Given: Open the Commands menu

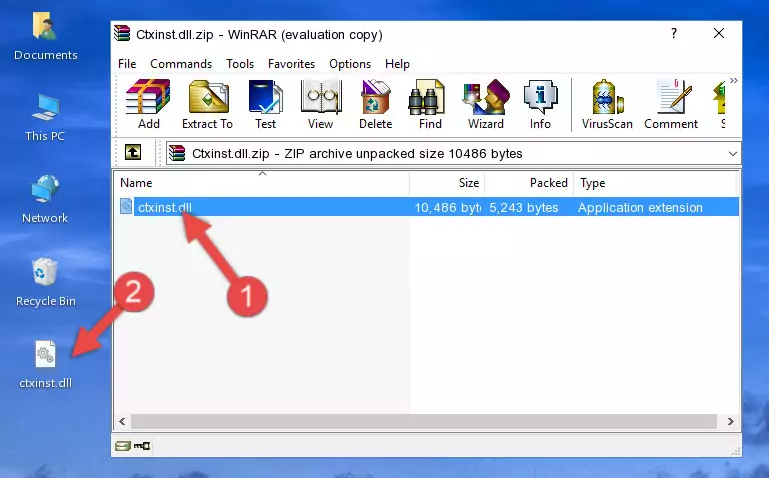Looking at the screenshot, I should point(181,64).
